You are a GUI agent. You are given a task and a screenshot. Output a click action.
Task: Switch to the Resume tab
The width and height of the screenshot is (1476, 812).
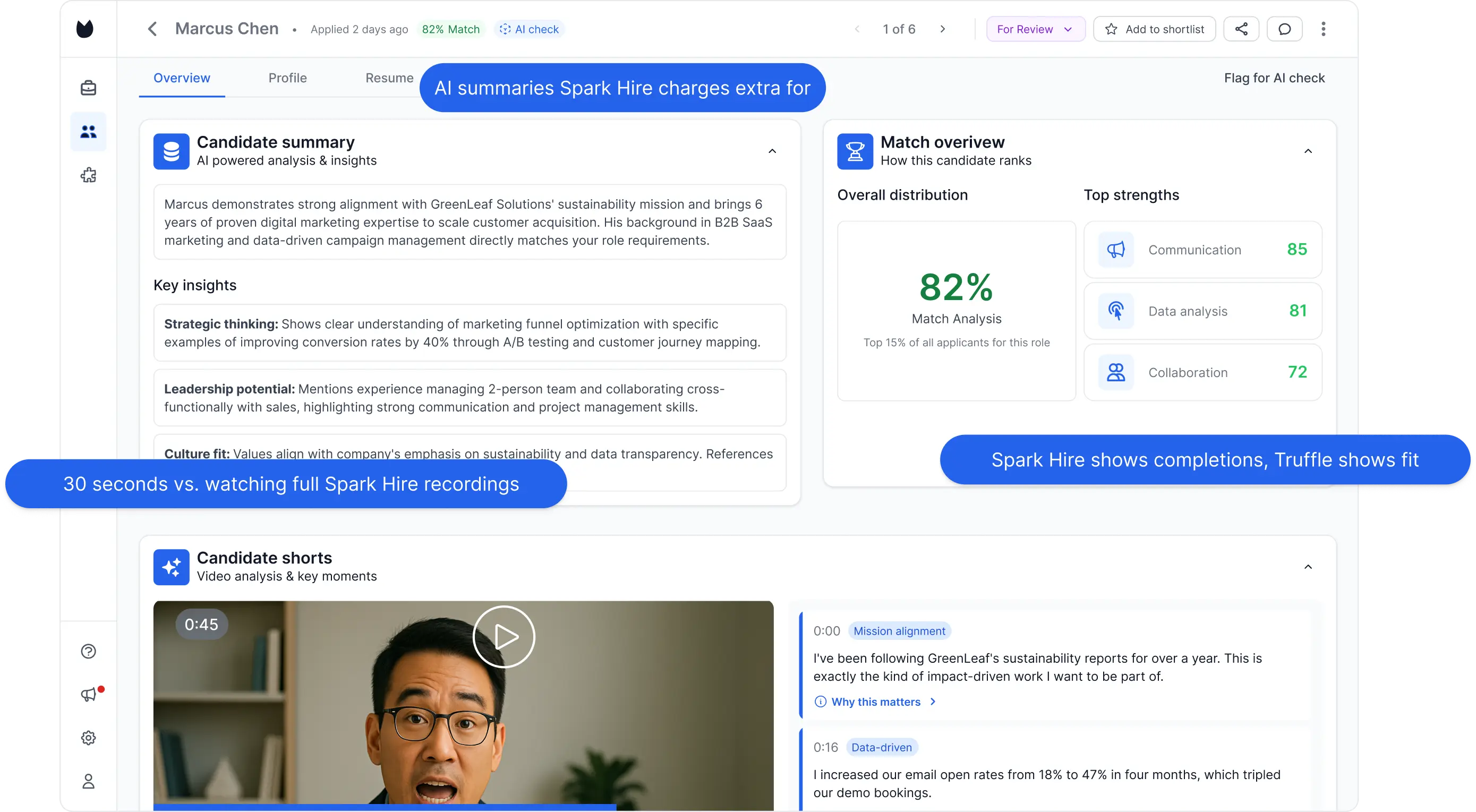(389, 78)
